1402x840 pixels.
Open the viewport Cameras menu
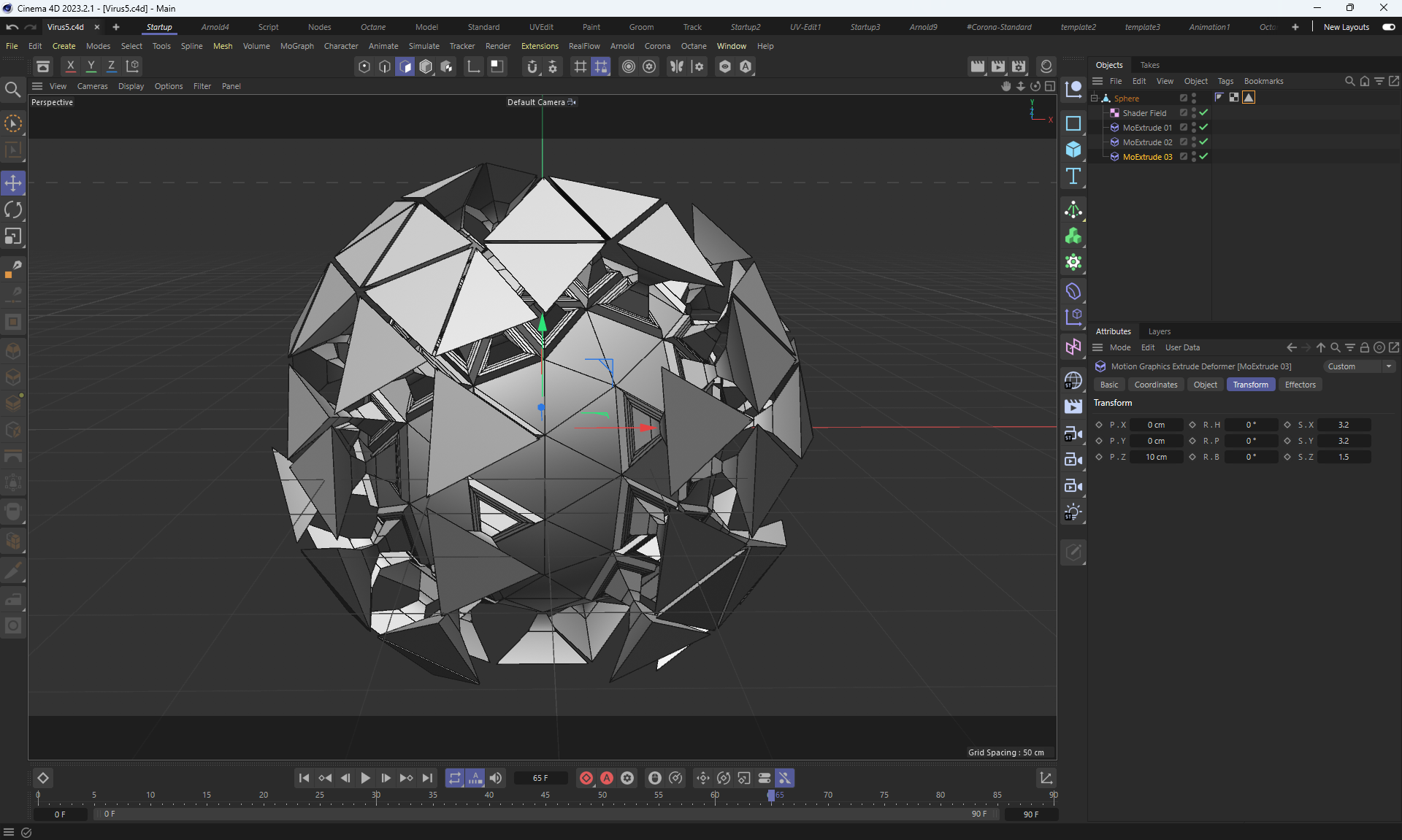pyautogui.click(x=92, y=86)
